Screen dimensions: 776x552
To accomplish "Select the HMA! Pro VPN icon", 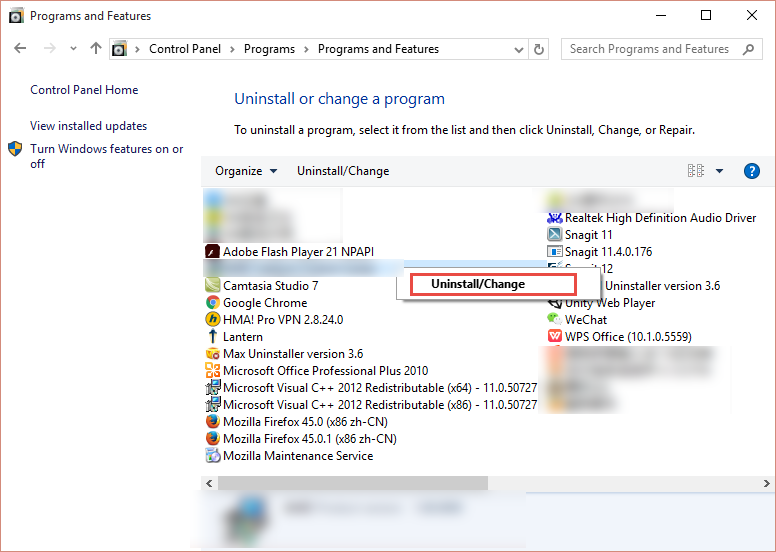I will tap(213, 319).
